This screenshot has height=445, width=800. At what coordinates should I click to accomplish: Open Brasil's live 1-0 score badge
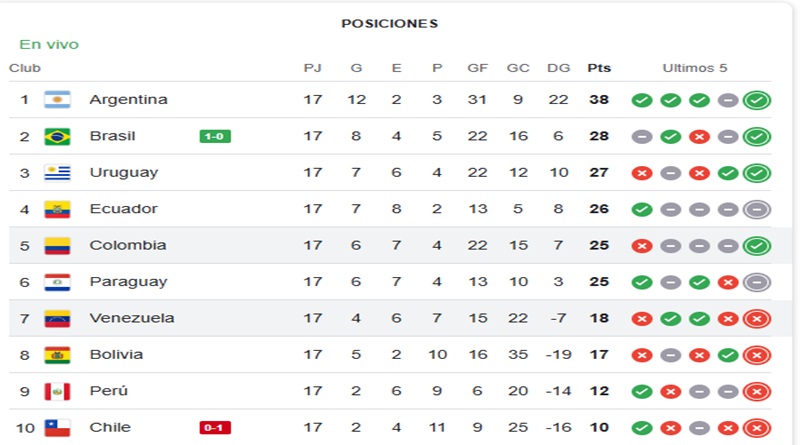click(x=215, y=136)
